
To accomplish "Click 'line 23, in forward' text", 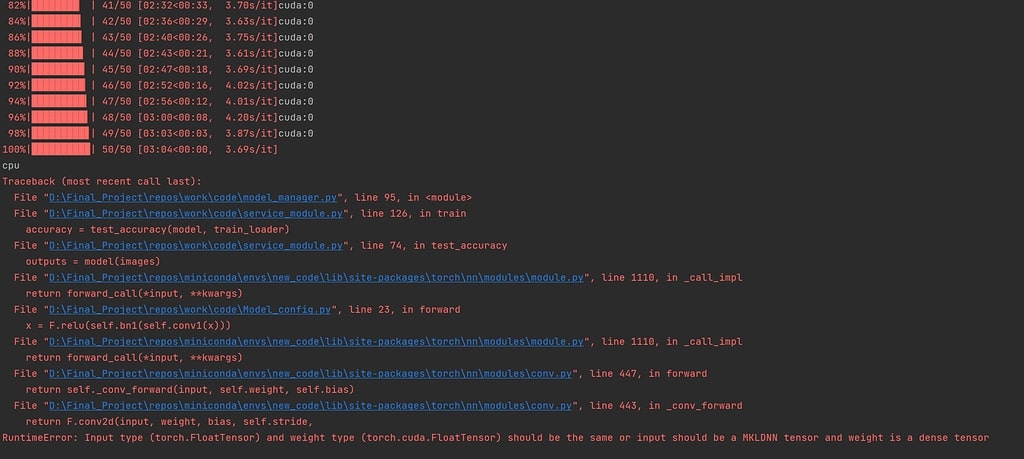I will tap(405, 309).
